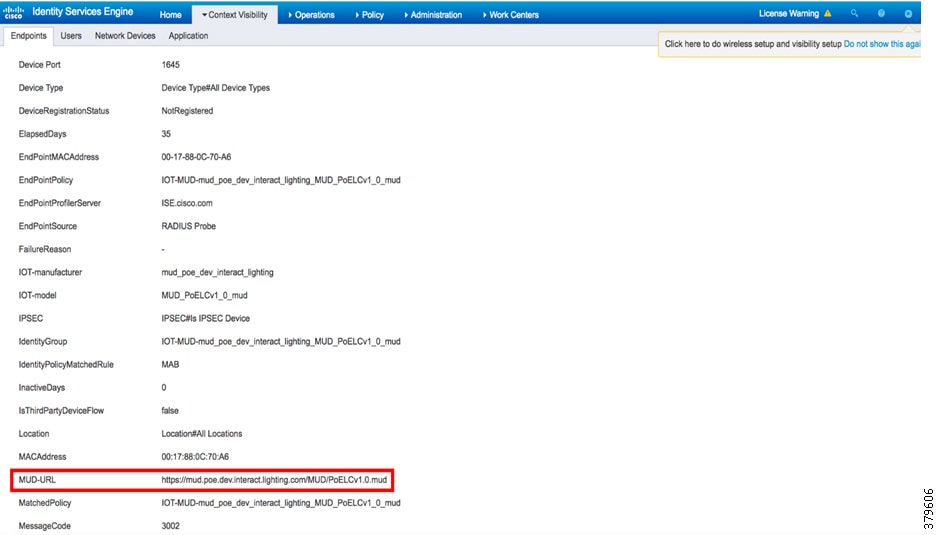
Task: Expand the Policy menu
Action: 370,14
